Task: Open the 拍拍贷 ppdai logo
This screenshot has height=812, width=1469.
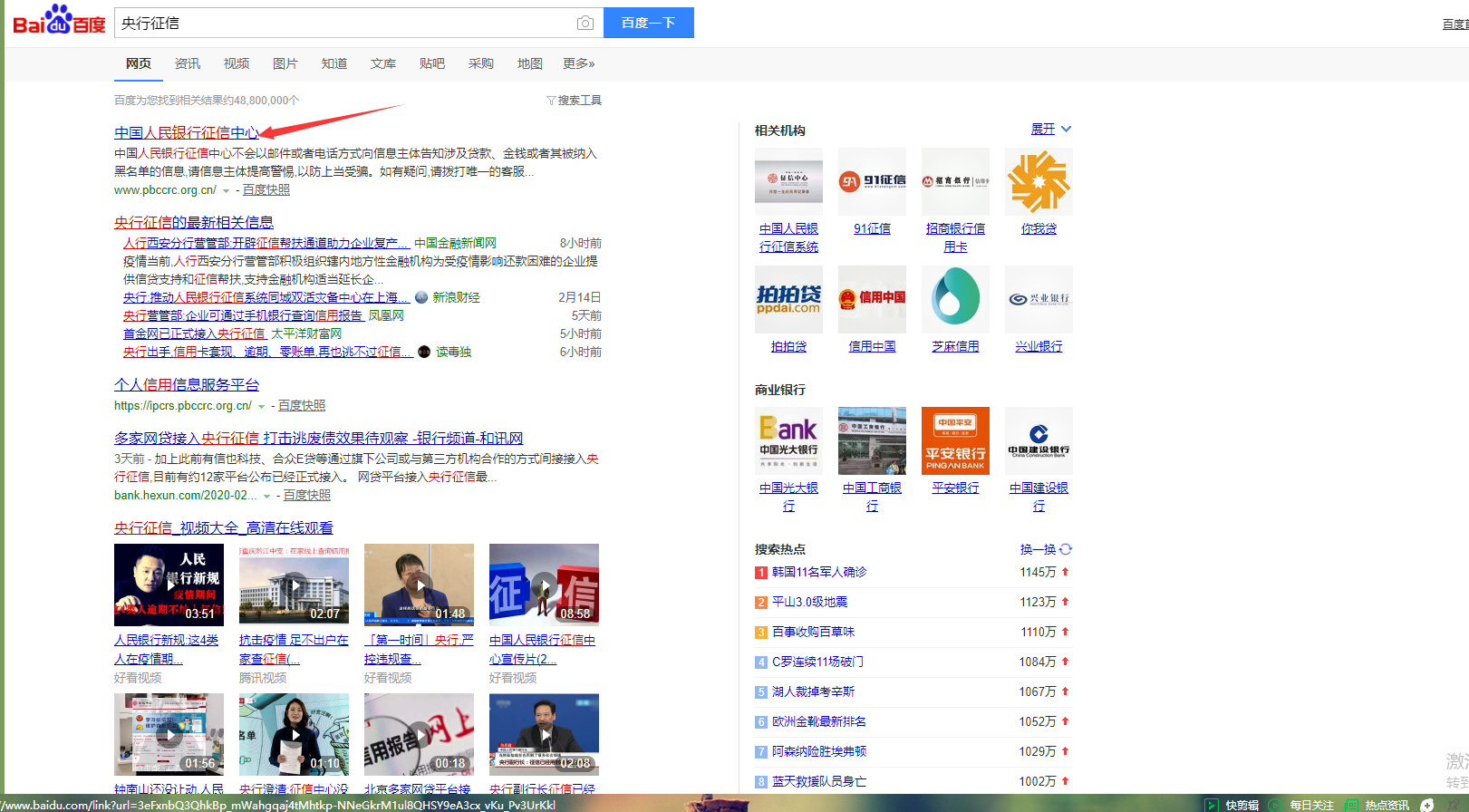Action: [x=788, y=299]
